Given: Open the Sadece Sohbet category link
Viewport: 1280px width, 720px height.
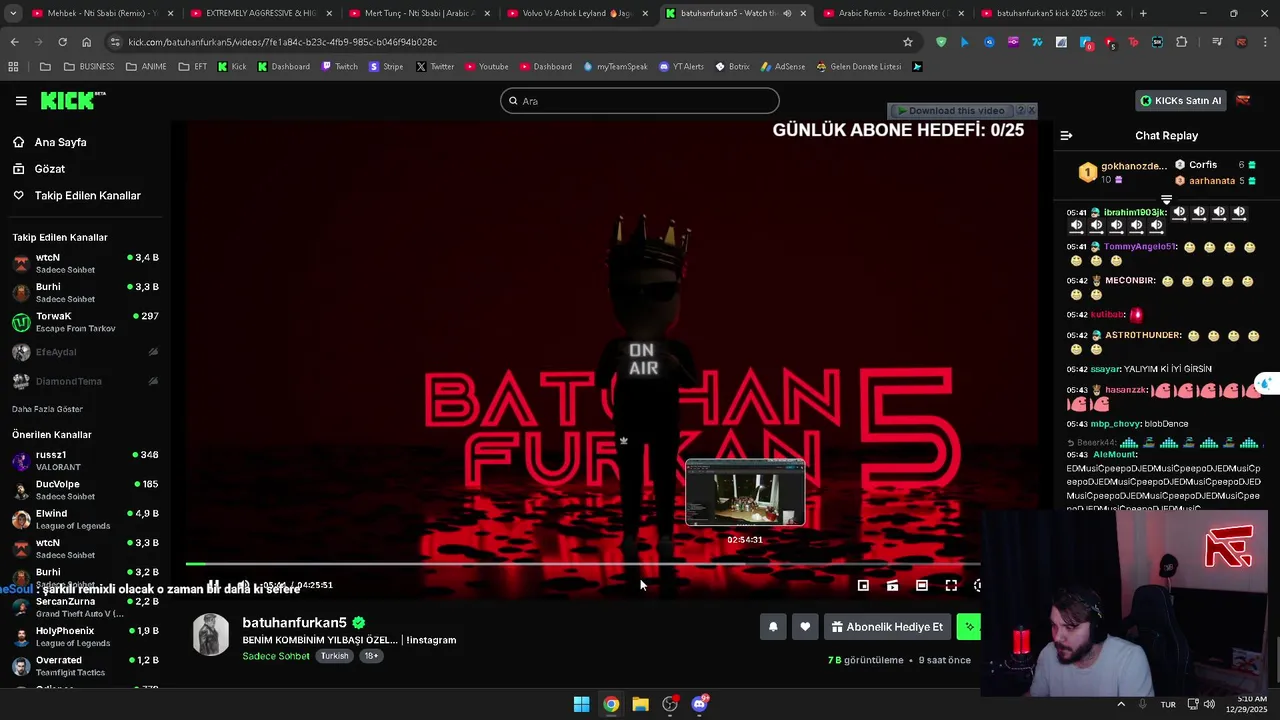Looking at the screenshot, I should [x=276, y=656].
